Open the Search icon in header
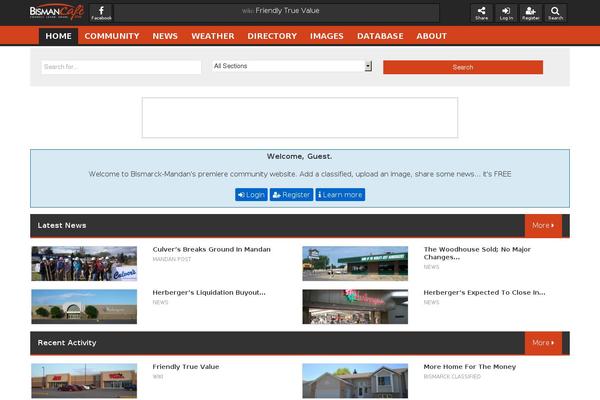Image resolution: width=600 pixels, height=400 pixels. click(555, 13)
